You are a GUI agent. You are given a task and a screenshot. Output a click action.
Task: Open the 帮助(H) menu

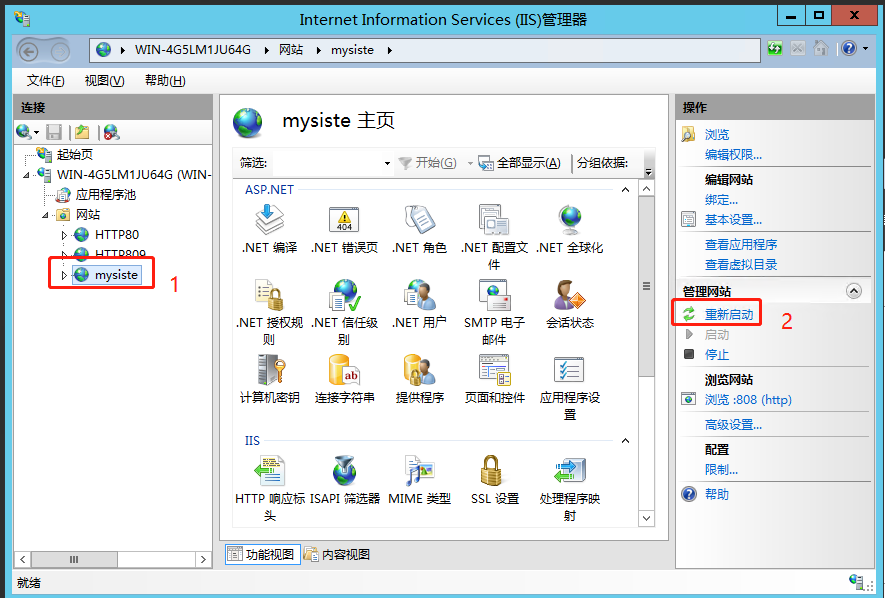pos(165,81)
